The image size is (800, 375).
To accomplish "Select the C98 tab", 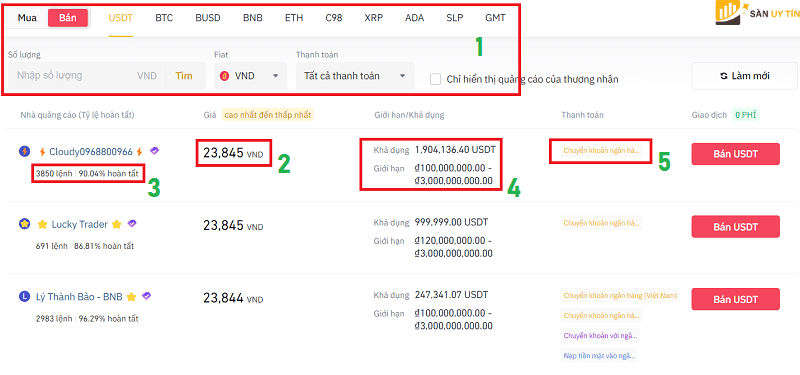I will coord(334,18).
